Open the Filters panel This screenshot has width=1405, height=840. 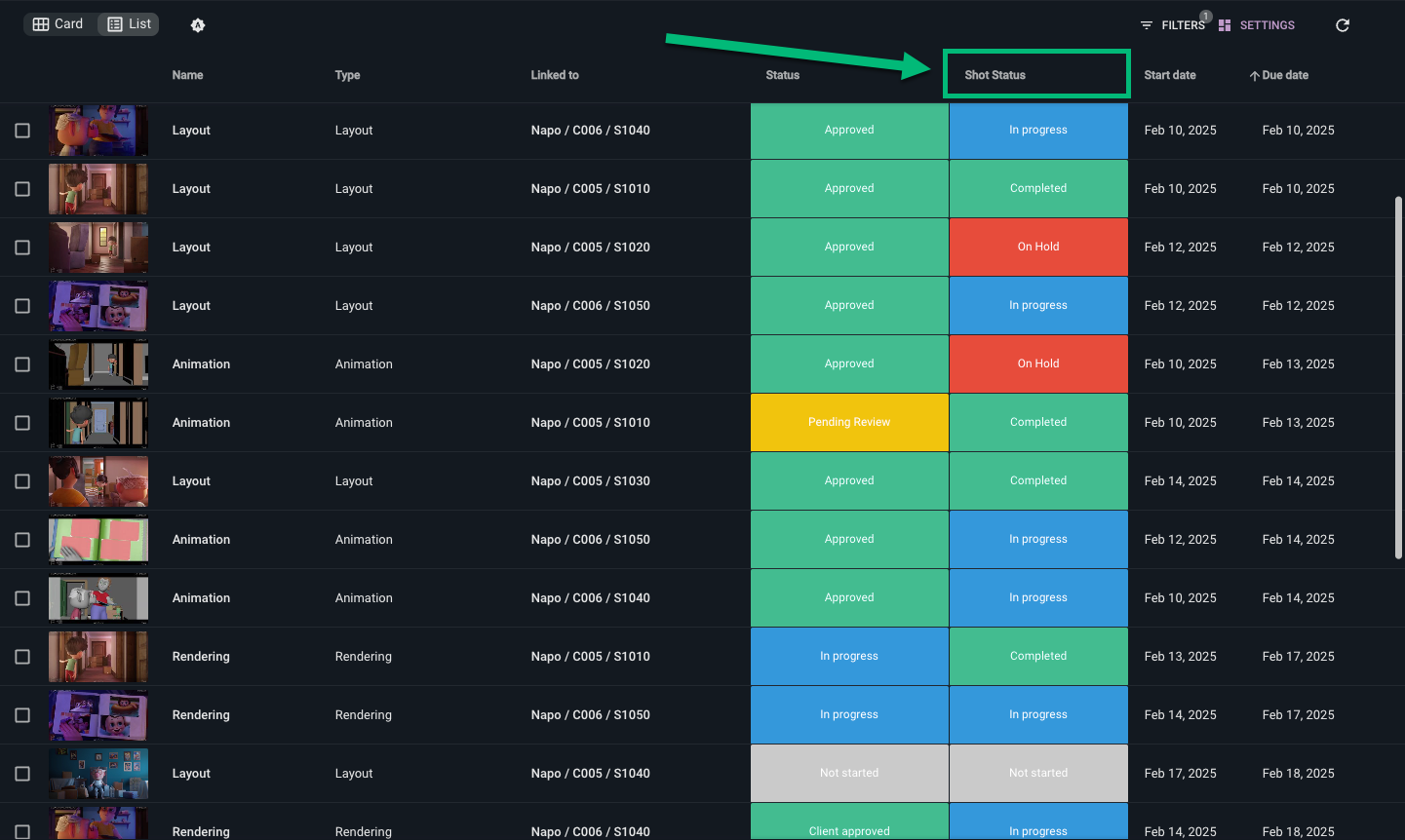tap(1173, 25)
